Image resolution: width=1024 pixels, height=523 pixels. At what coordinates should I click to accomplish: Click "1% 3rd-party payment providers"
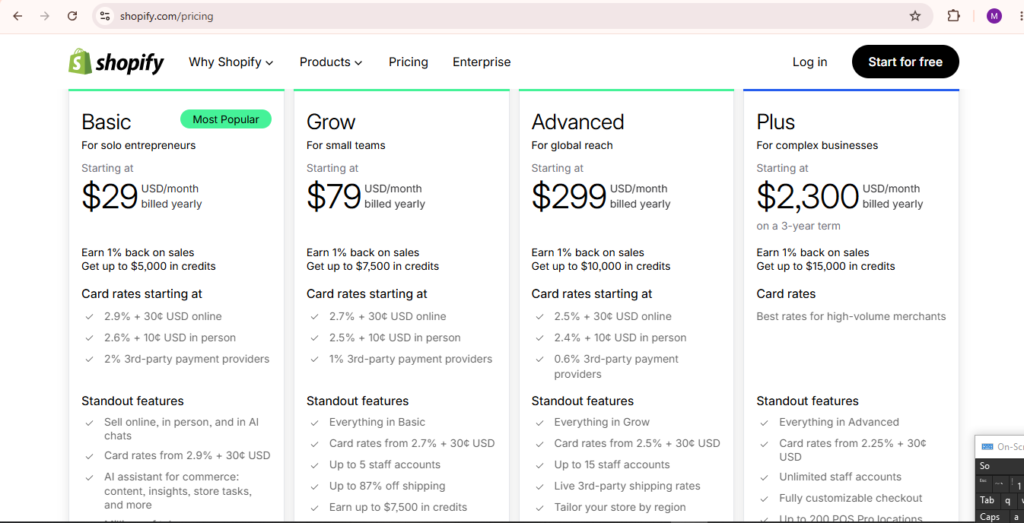410,359
